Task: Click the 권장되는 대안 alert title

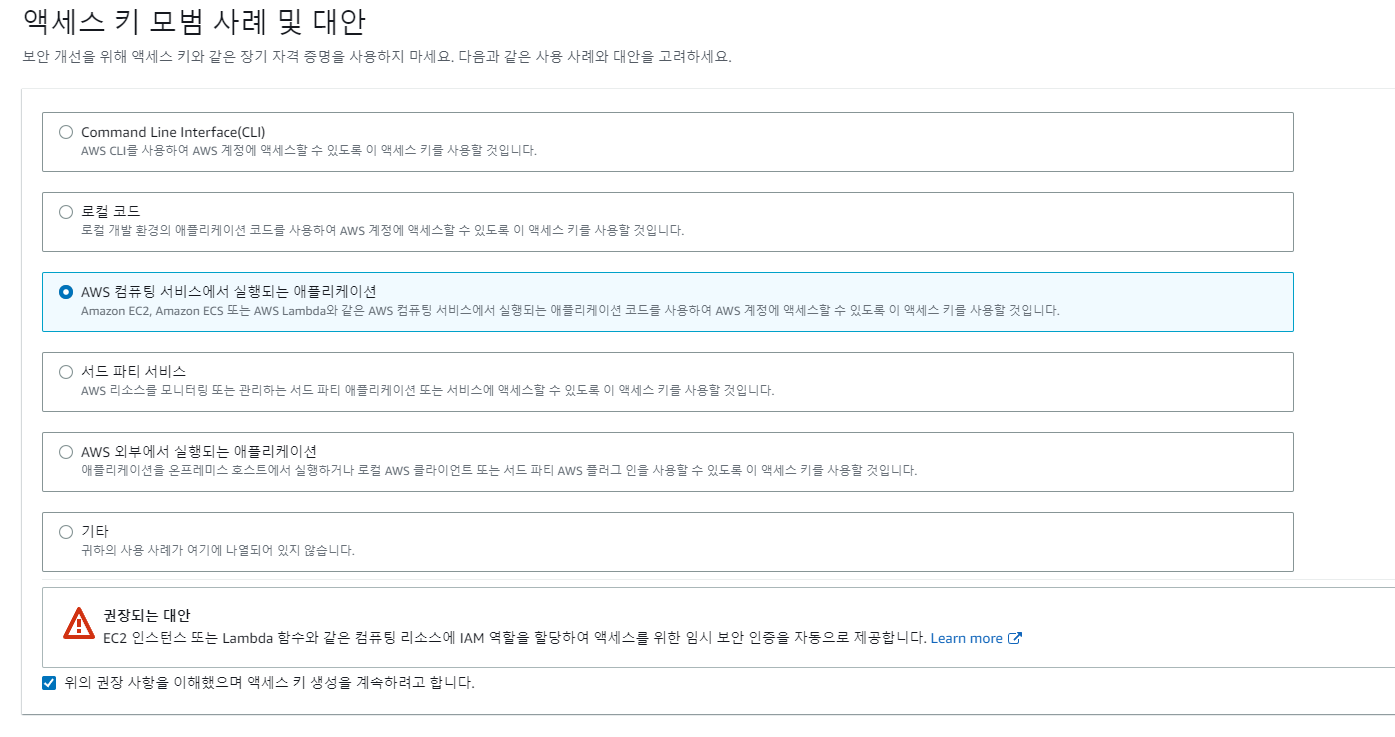Action: click(146, 615)
